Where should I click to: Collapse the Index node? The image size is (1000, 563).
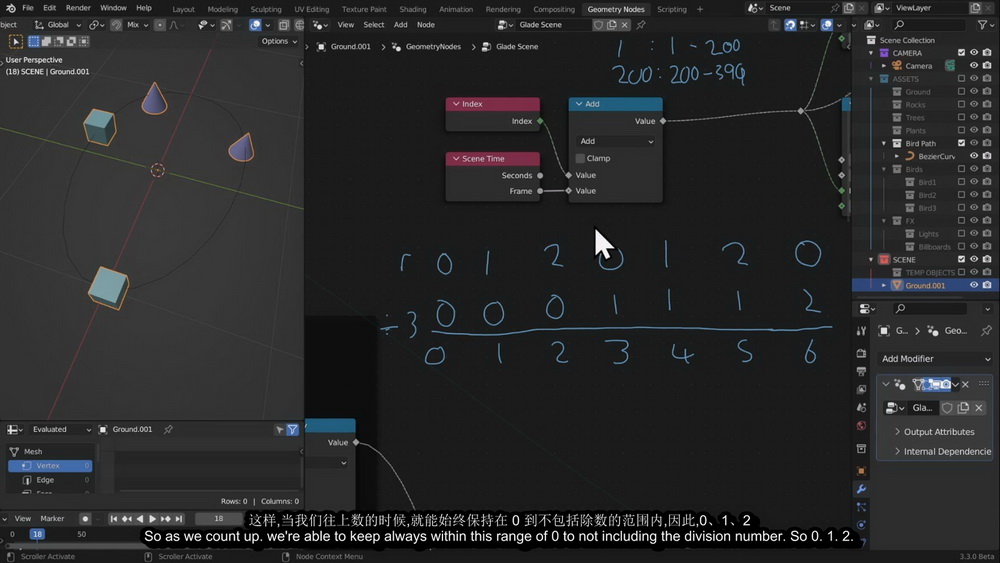[456, 104]
